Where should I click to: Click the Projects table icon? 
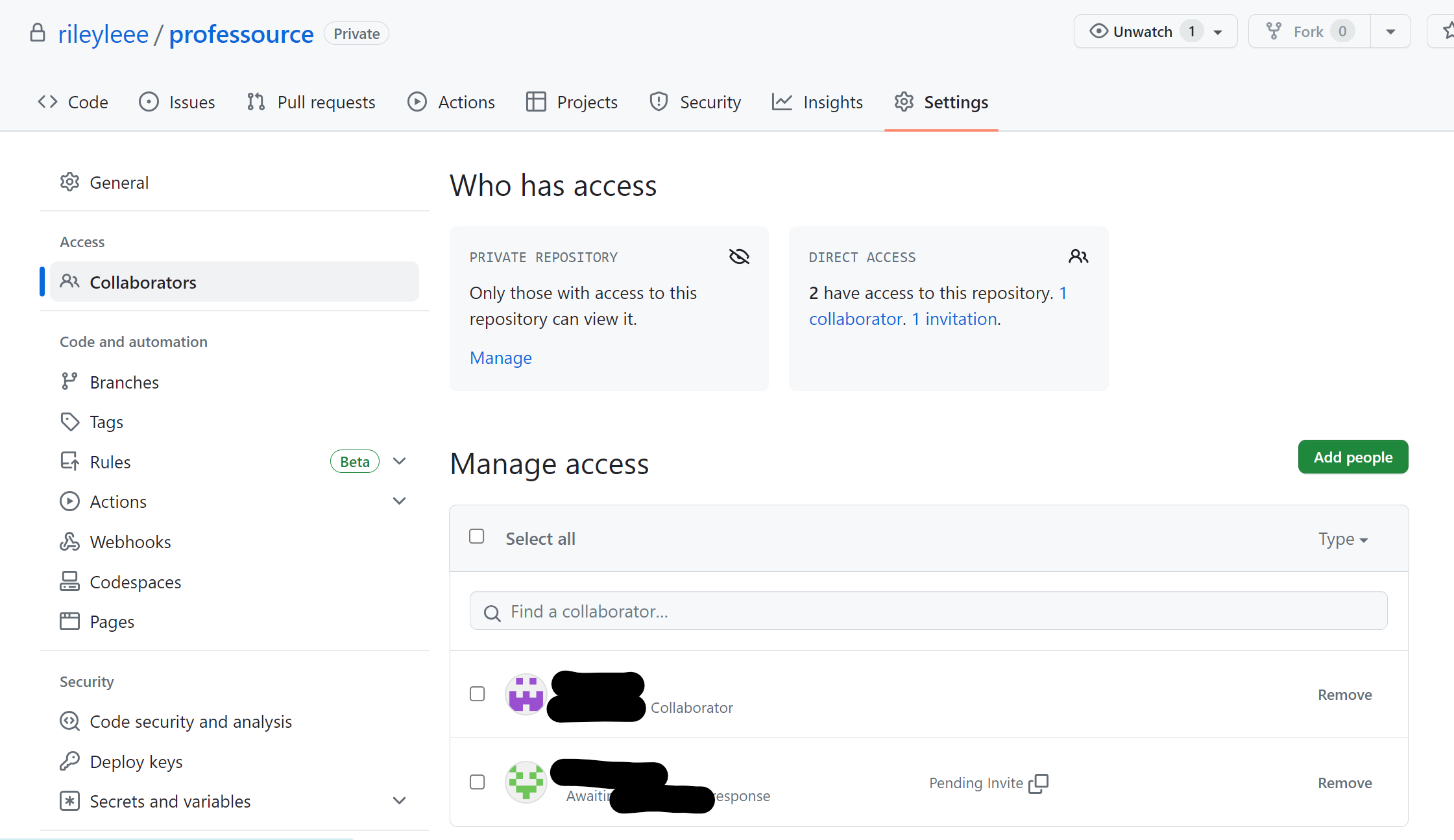[x=536, y=102]
